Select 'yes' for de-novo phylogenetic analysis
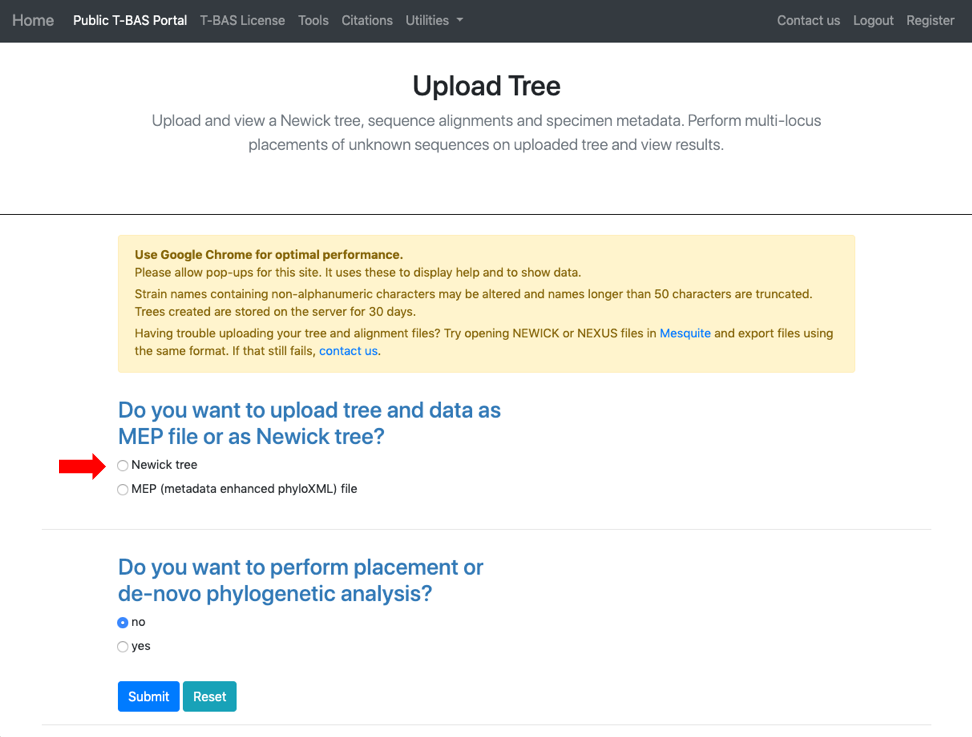 [123, 647]
